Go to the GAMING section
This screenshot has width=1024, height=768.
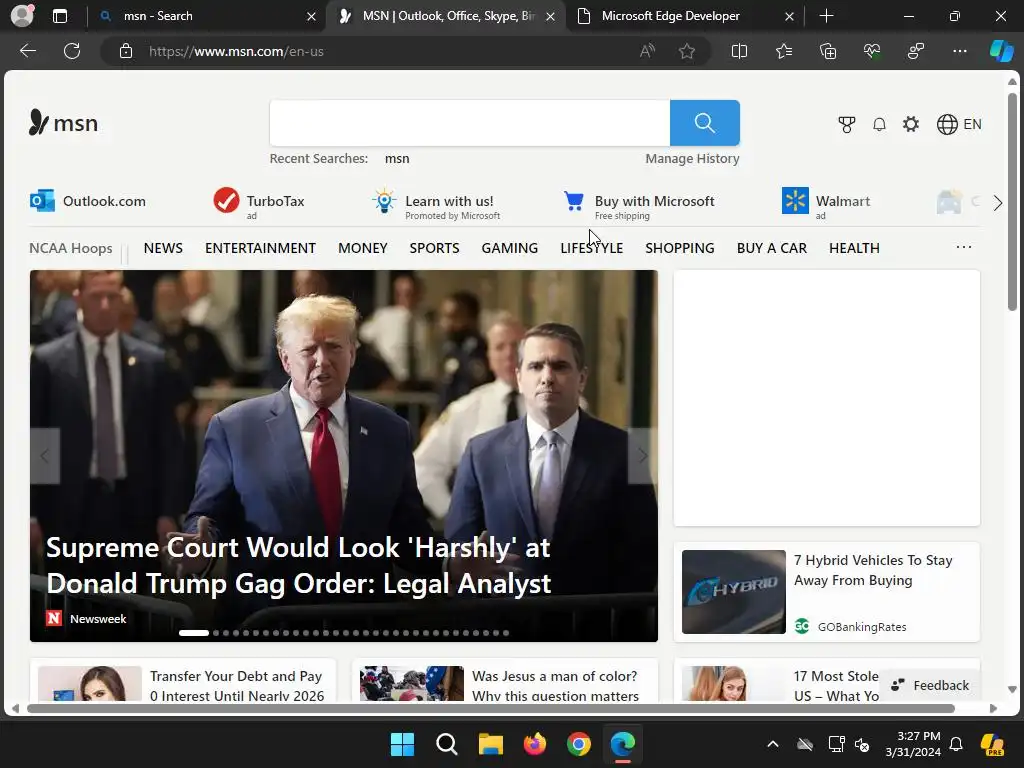point(510,248)
